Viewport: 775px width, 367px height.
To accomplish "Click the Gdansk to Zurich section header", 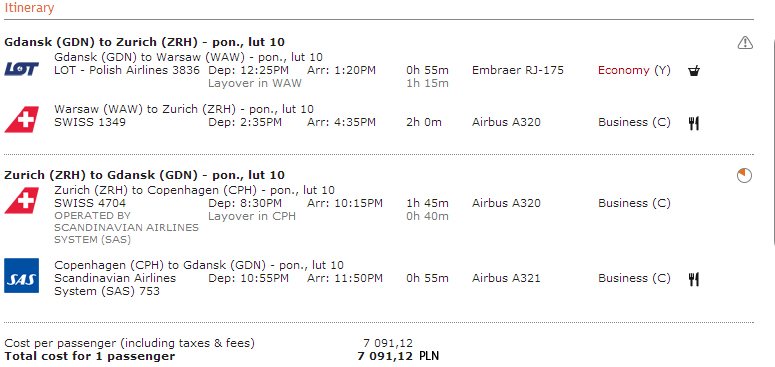I will [144, 42].
